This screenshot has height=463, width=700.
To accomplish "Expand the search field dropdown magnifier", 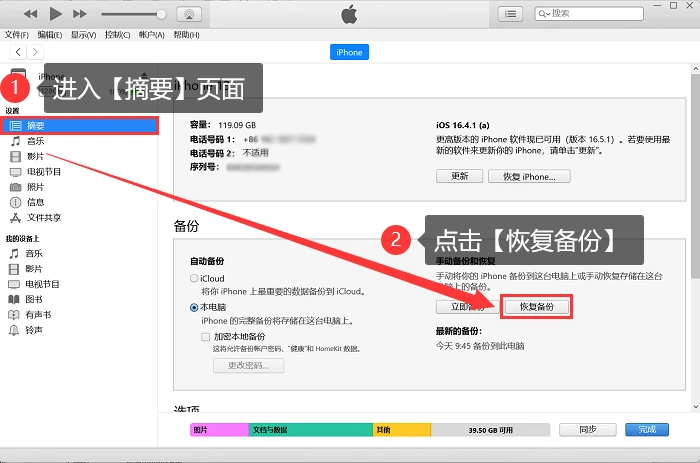I will 544,14.
